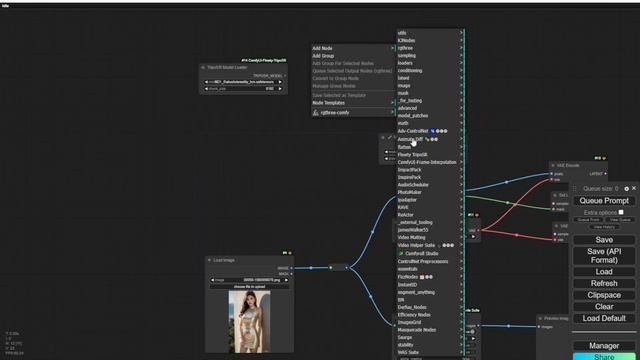Click the Refresh button

pyautogui.click(x=604, y=283)
